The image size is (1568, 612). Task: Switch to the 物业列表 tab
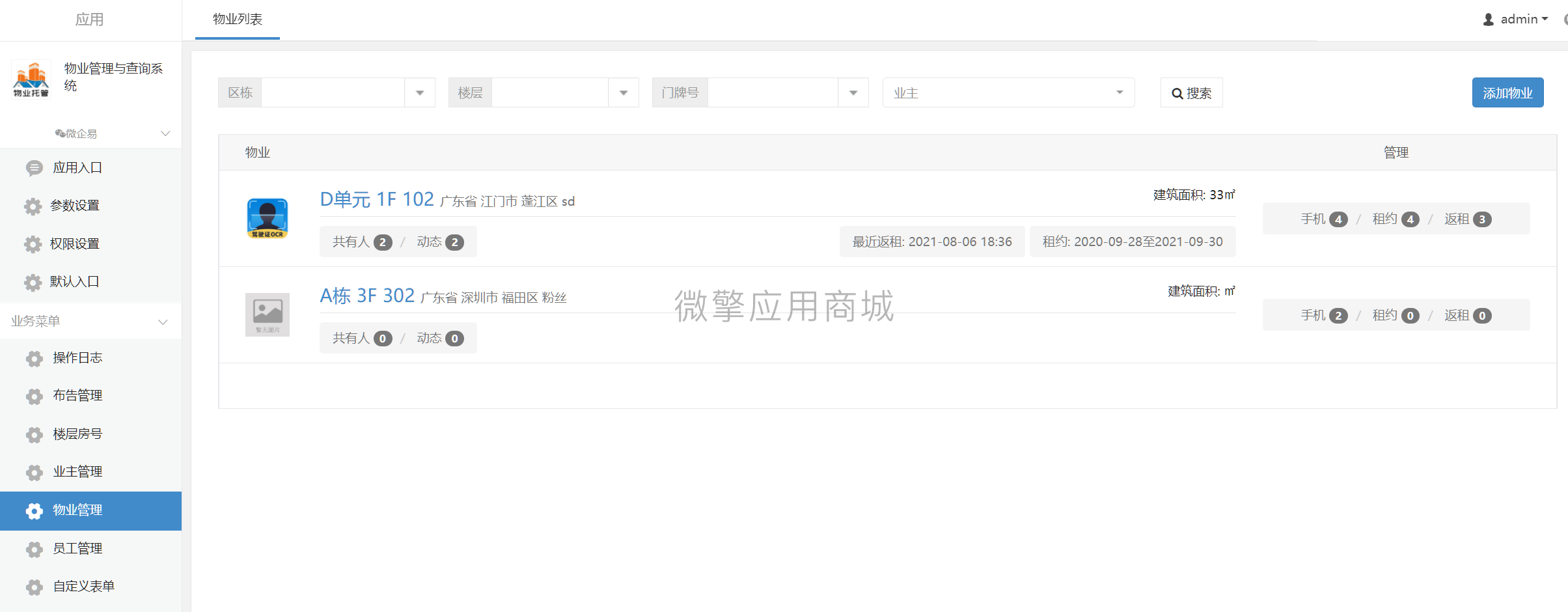(238, 20)
